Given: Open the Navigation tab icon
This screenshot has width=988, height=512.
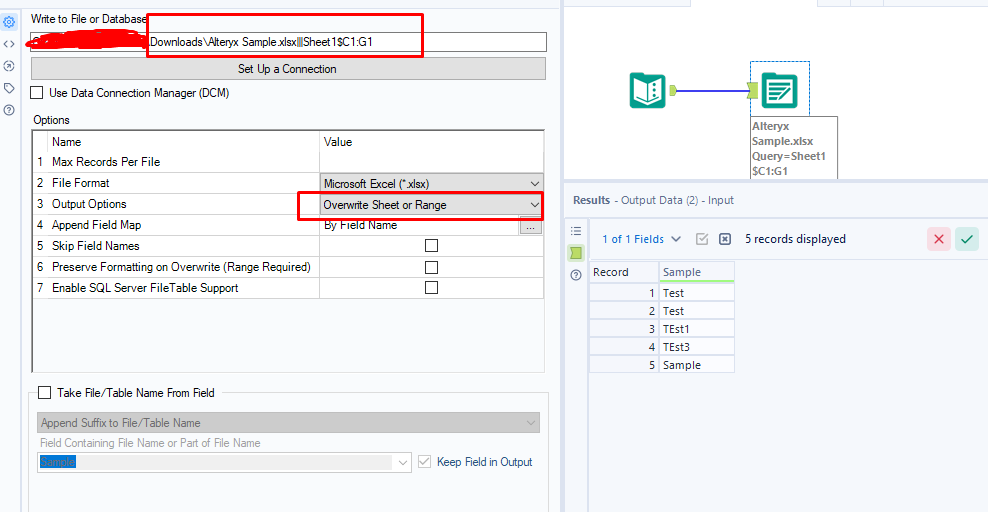Looking at the screenshot, I should (9, 66).
